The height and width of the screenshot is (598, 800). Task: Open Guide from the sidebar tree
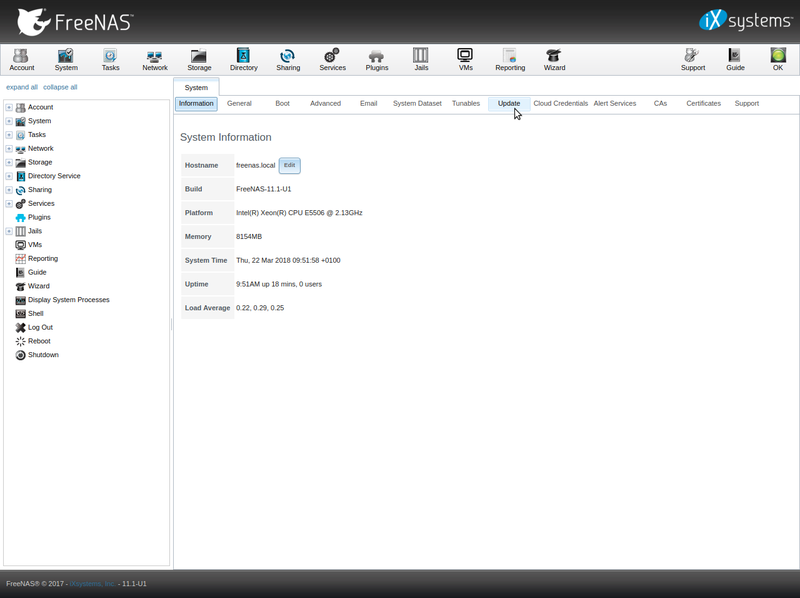click(37, 272)
